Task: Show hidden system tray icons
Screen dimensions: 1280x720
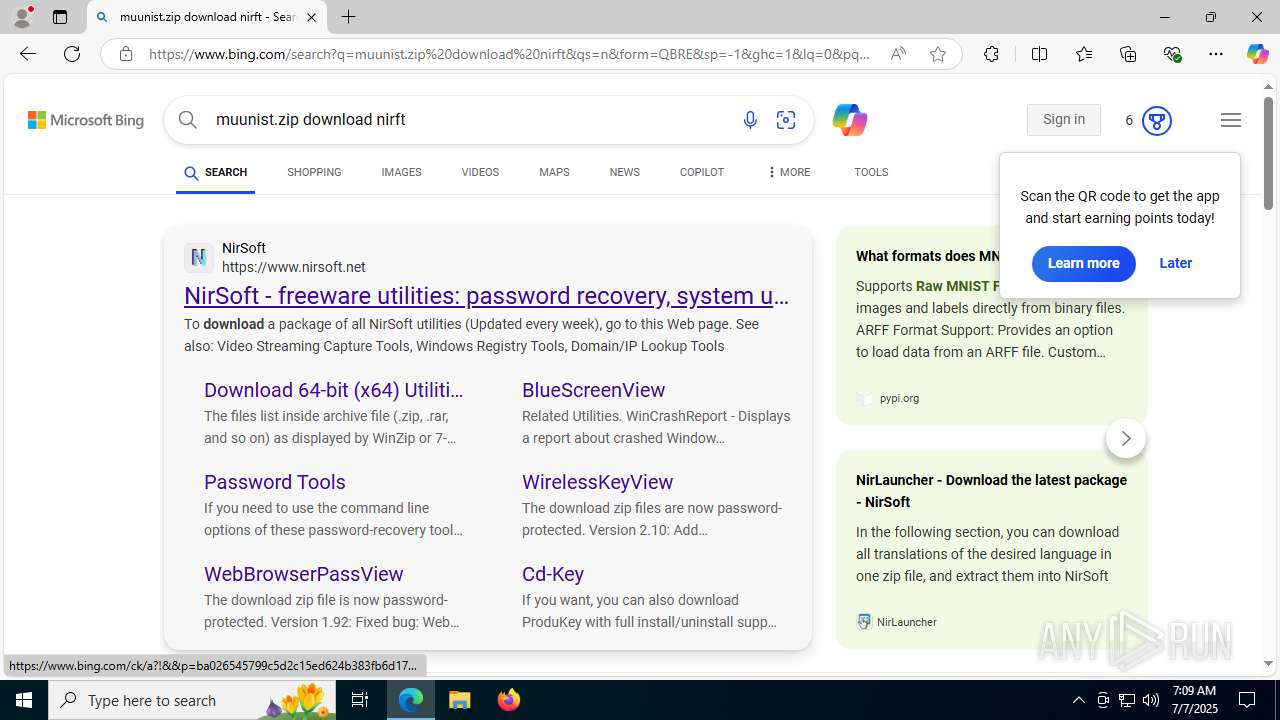Action: tap(1078, 700)
